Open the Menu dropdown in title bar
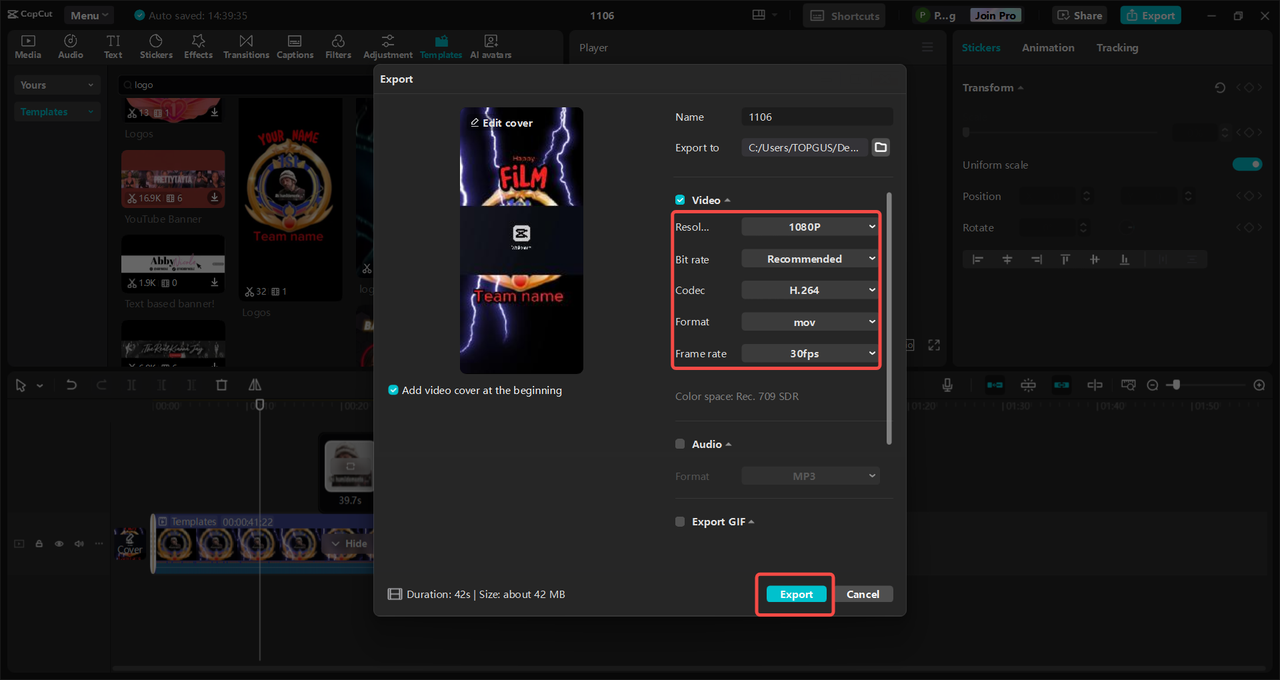 (89, 15)
